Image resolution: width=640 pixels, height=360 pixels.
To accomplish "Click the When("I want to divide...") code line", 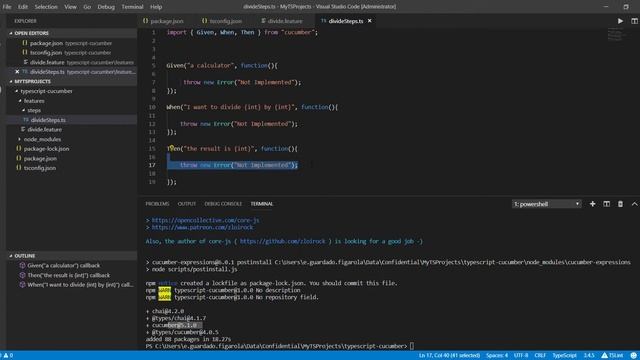I will (252, 107).
